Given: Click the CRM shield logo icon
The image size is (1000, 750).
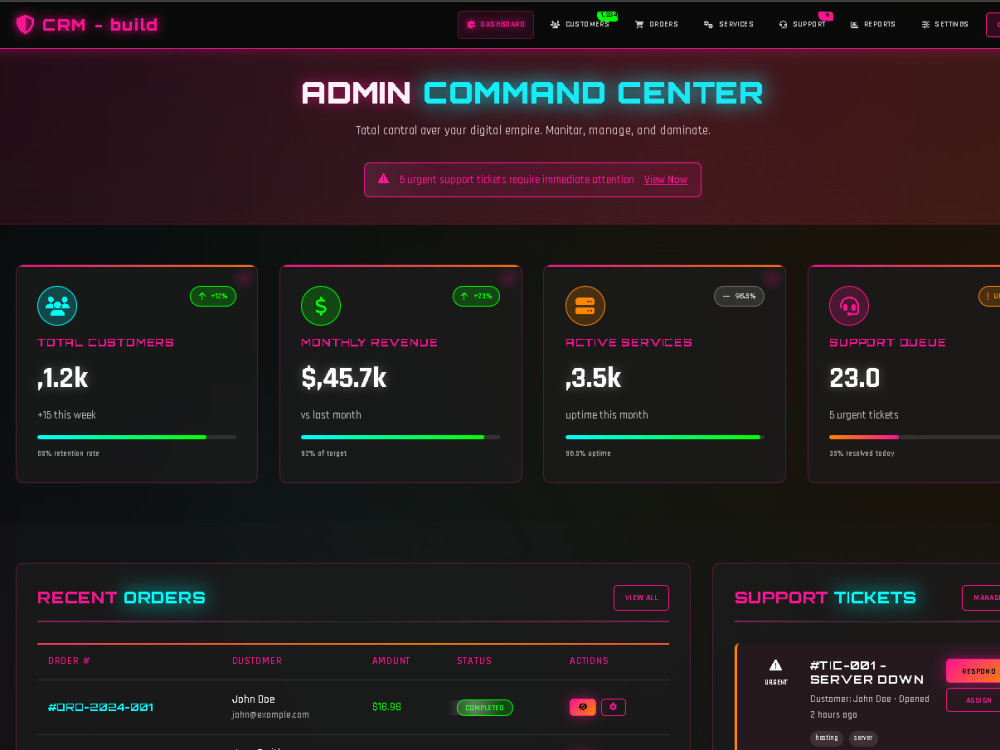Looking at the screenshot, I should click(x=25, y=24).
